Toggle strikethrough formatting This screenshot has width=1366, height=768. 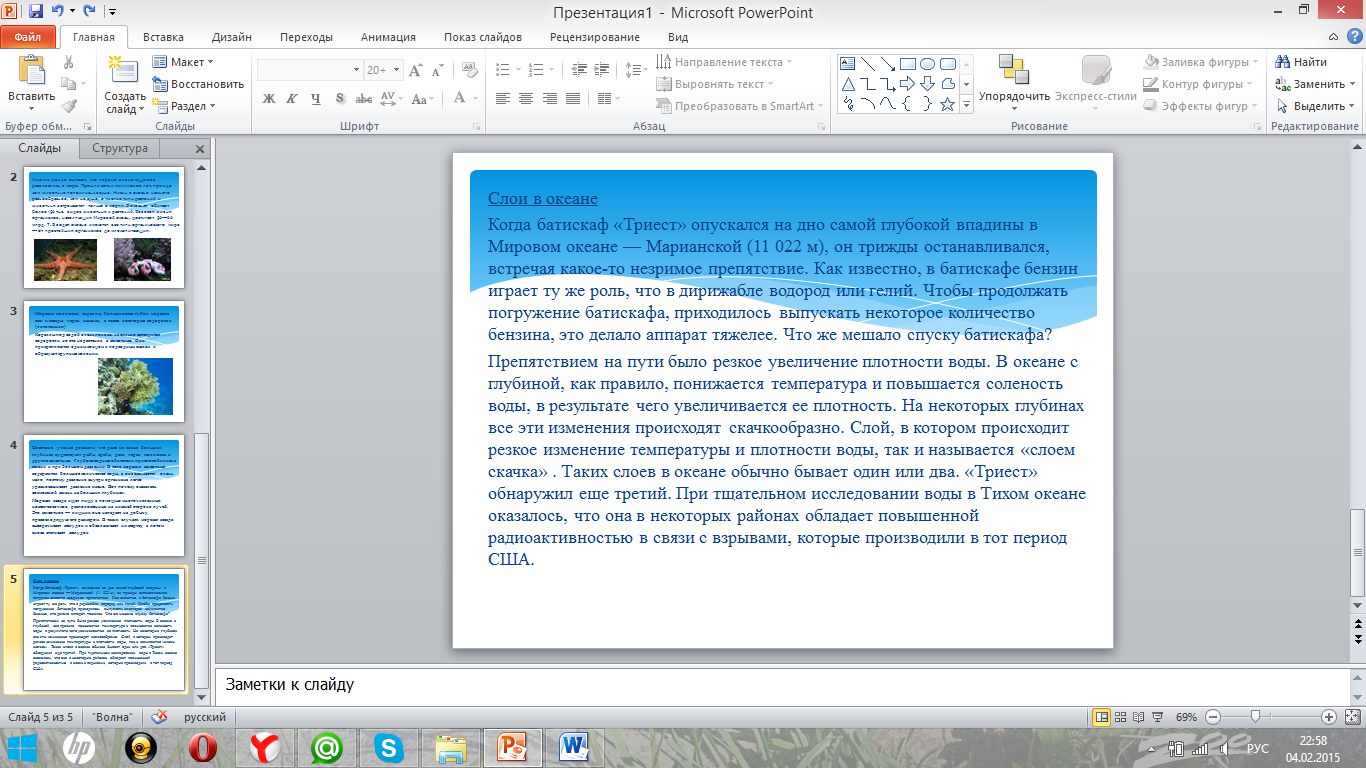coord(364,98)
